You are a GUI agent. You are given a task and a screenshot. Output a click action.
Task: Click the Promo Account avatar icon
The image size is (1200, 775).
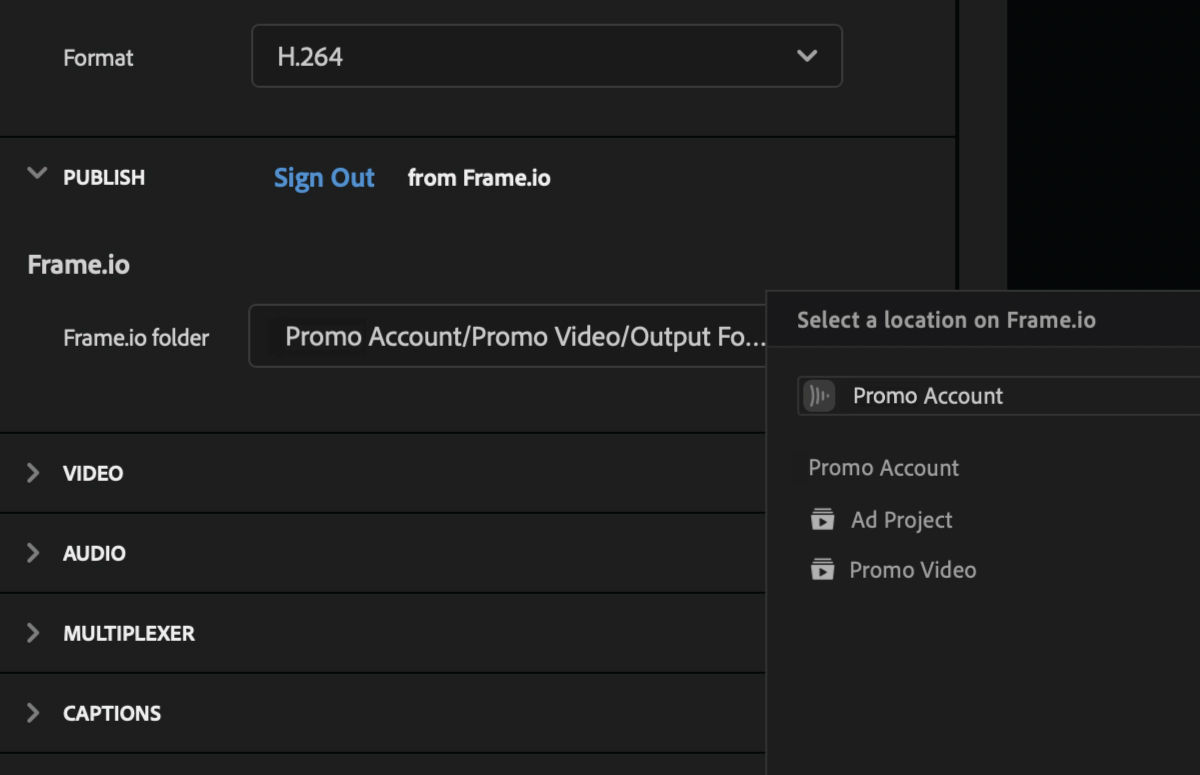tap(817, 395)
